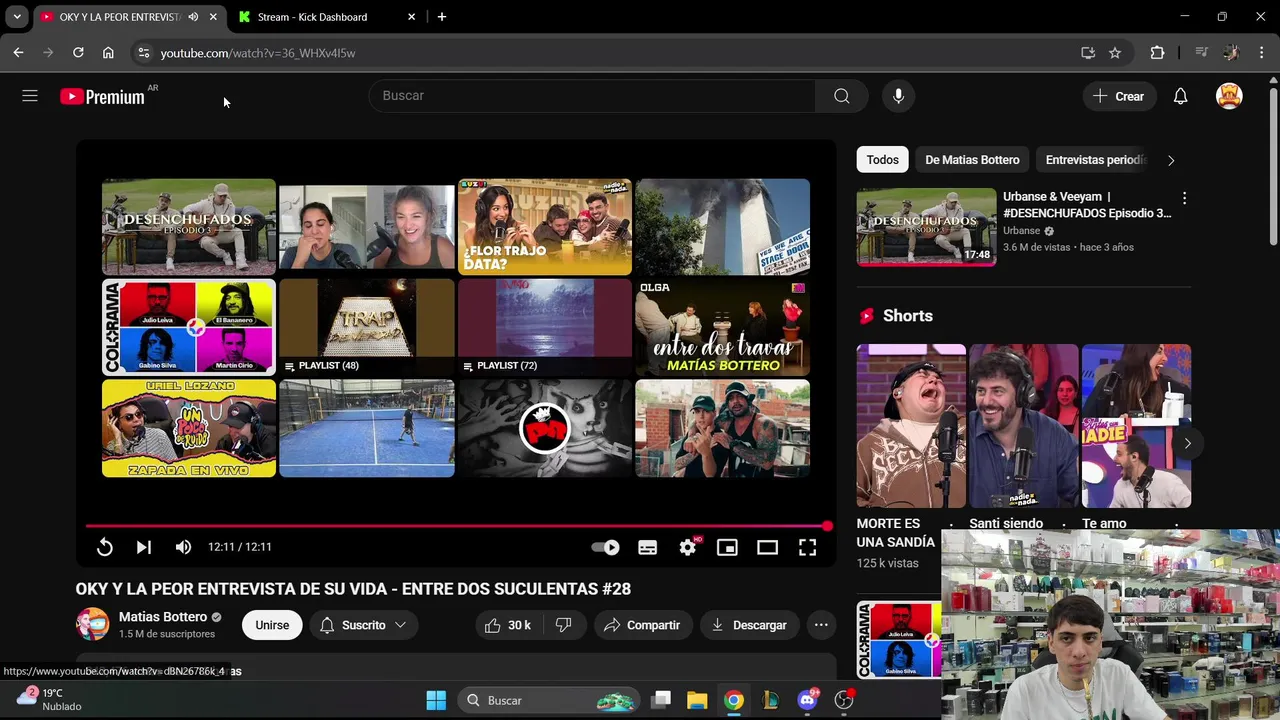
Task: Click the Crear create button
Action: (1118, 96)
